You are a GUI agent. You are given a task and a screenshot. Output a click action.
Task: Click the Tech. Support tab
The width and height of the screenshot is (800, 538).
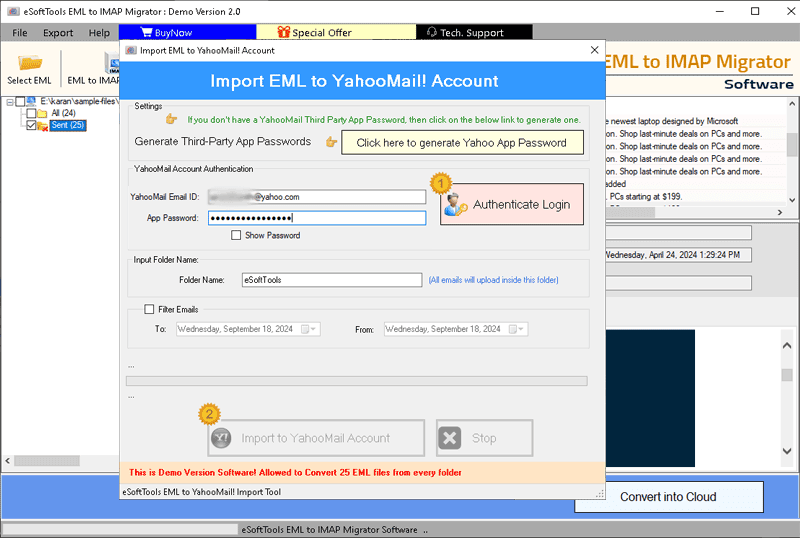(x=474, y=32)
